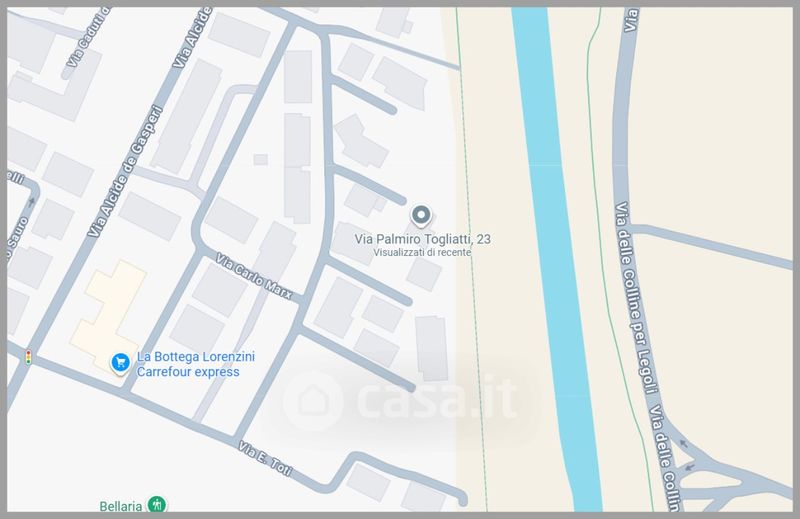Click the one-way arrow near Sauro street
The image size is (800, 519).
point(31,201)
